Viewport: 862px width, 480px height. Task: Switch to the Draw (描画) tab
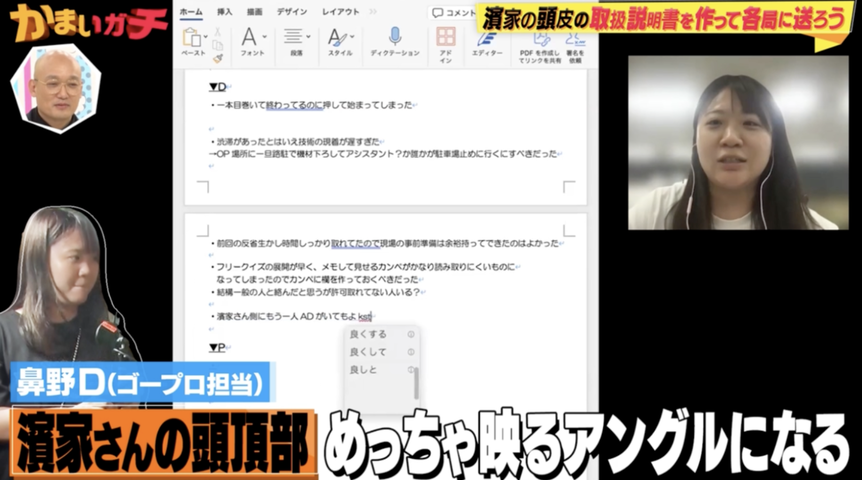pos(255,12)
